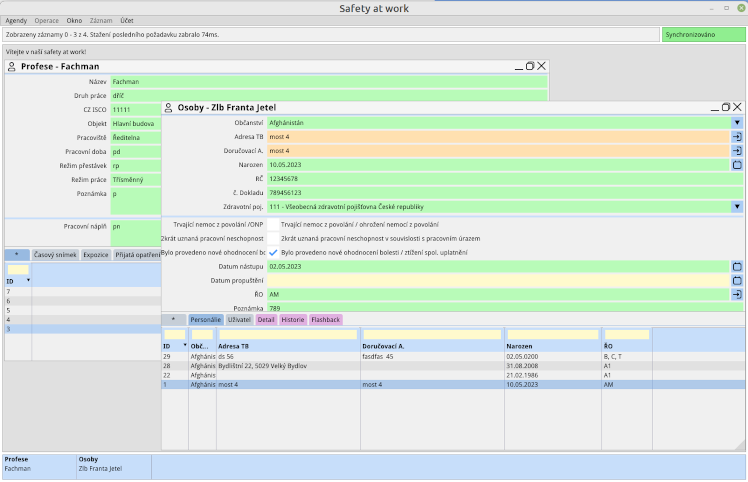The width and height of the screenshot is (748, 482).
Task: Switch to the Uživatel tab
Action: (x=239, y=320)
